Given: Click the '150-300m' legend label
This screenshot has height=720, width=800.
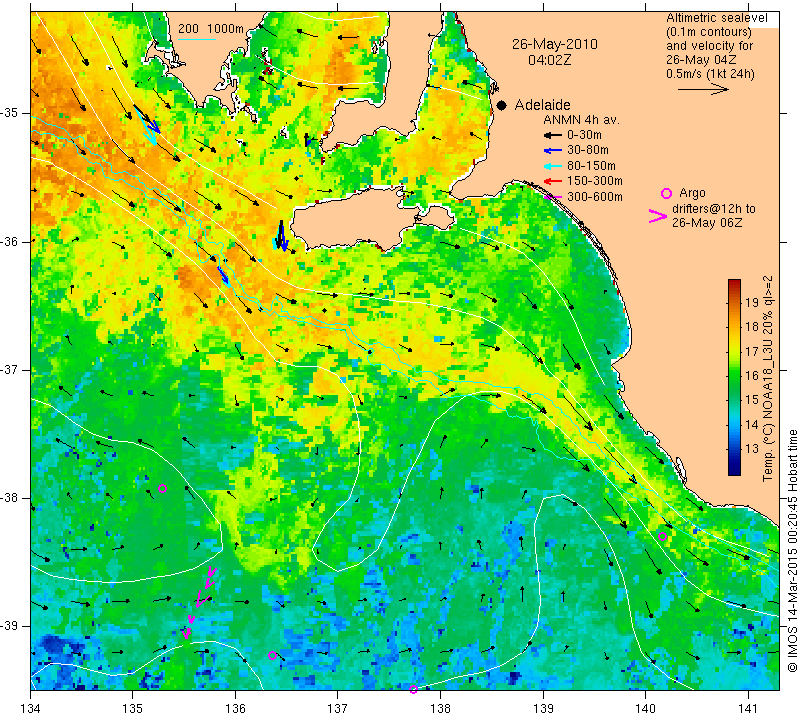Looking at the screenshot, I should pyautogui.click(x=595, y=181).
